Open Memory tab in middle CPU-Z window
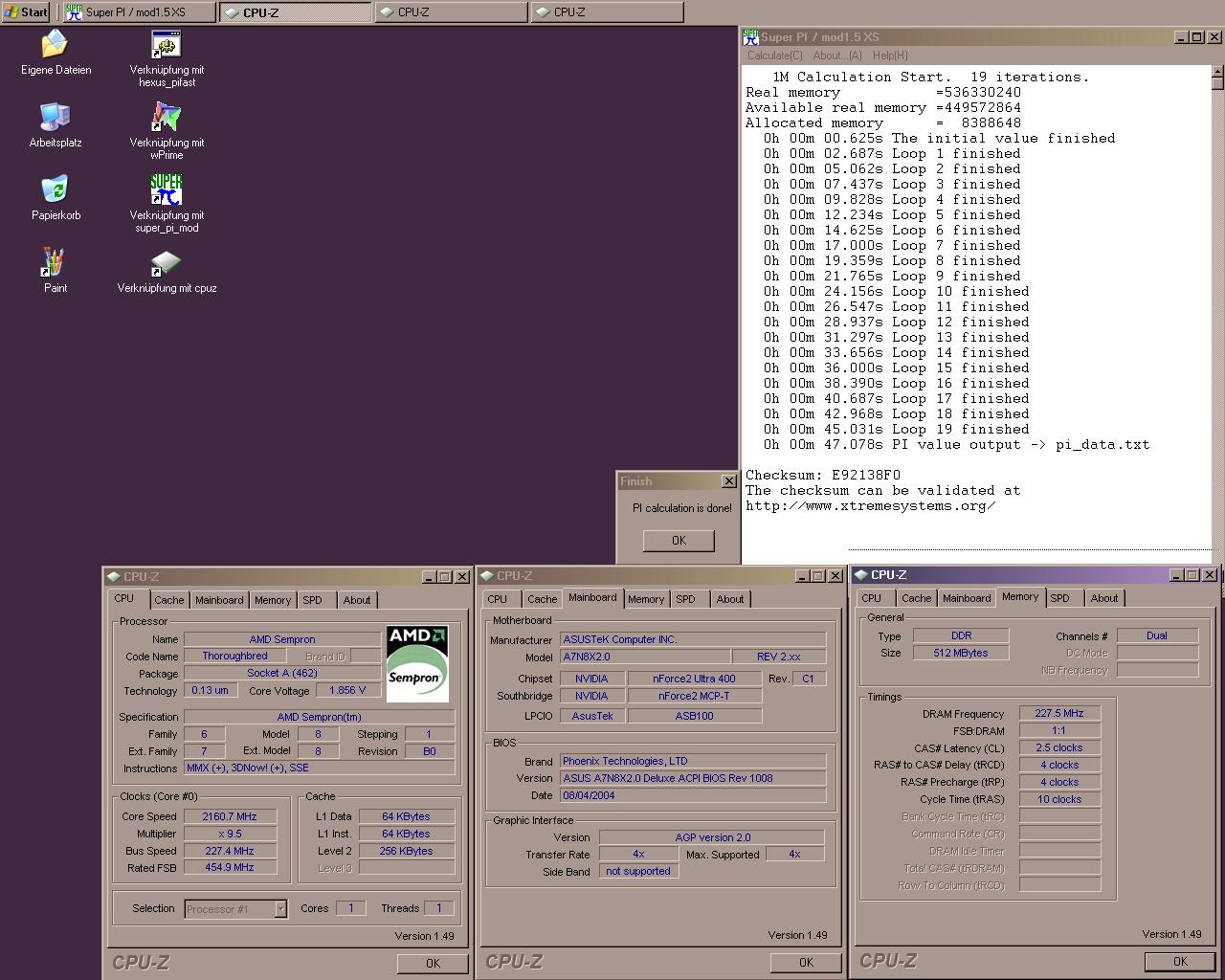 [x=646, y=599]
